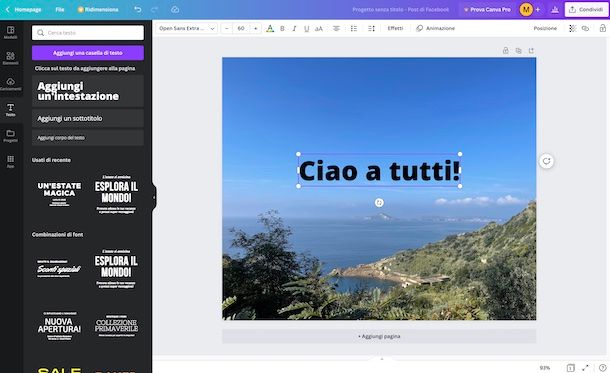Open the Modelli sidebar tab
610x373 pixels.
click(11, 33)
